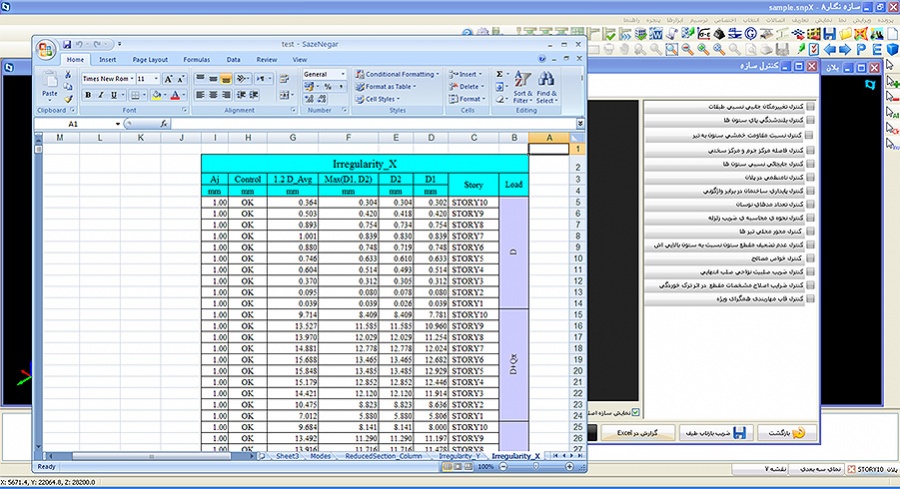Click the Save icon in Quick Access toolbar
The image size is (900, 489).
point(67,45)
